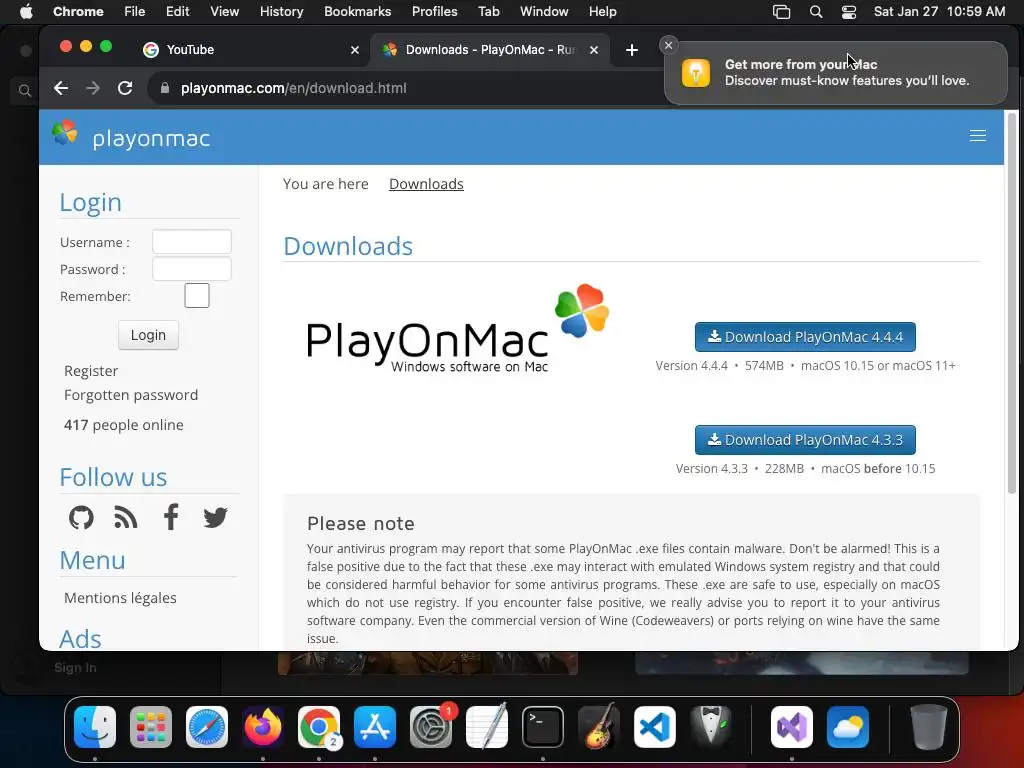Open the Bookmarks menu
This screenshot has height=768, width=1024.
(x=357, y=12)
